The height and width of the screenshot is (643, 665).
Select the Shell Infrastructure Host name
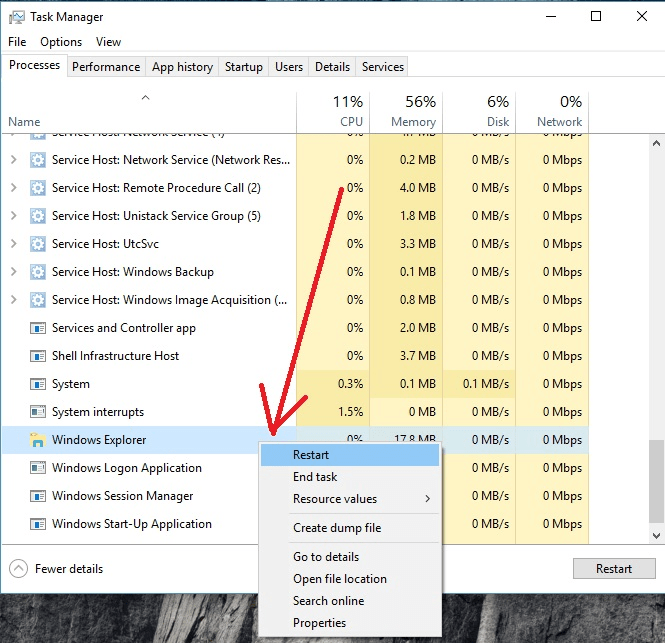pyautogui.click(x=115, y=356)
